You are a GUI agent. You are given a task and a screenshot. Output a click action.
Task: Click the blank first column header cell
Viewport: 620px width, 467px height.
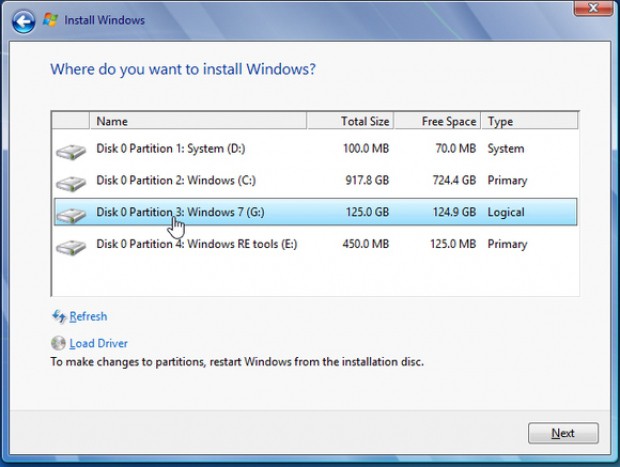pyautogui.click(x=71, y=121)
